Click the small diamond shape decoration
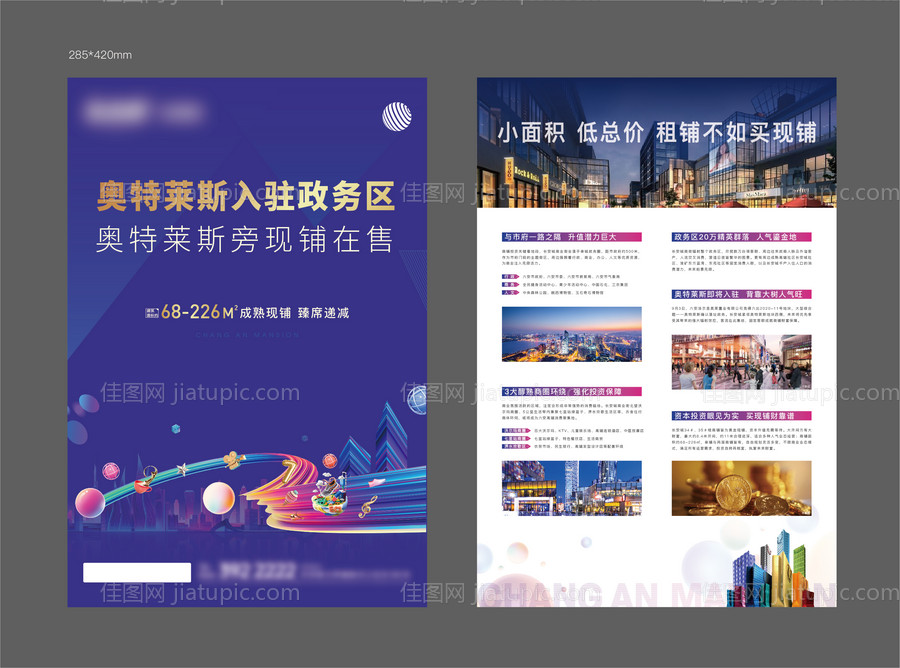The height and width of the screenshot is (668, 900). [x=175, y=430]
